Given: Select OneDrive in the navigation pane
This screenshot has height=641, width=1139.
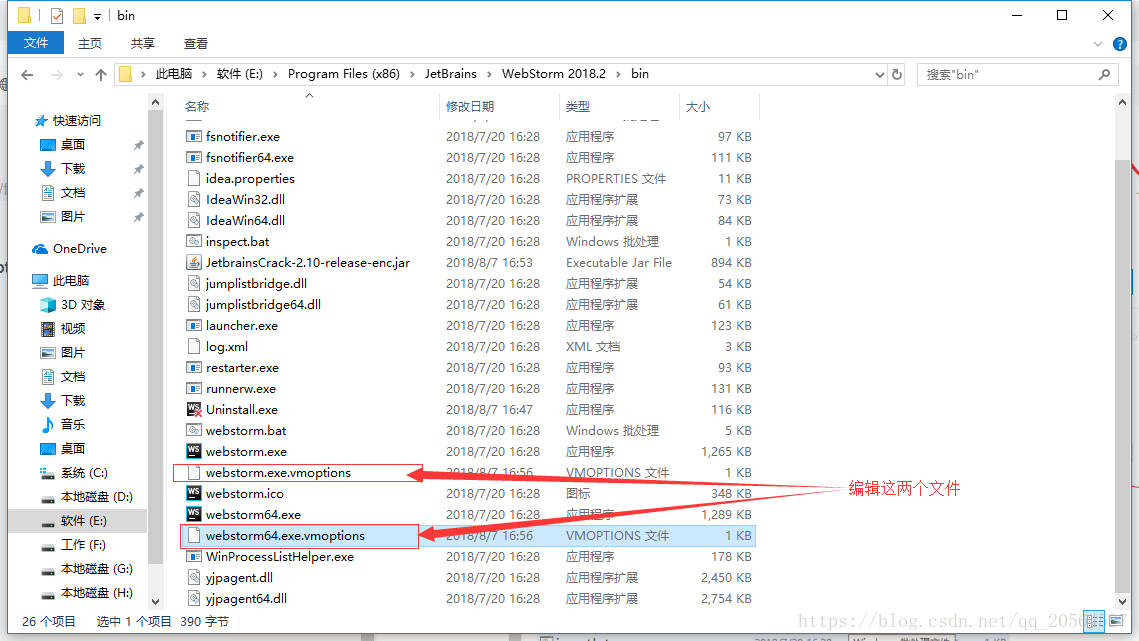Looking at the screenshot, I should 79,249.
